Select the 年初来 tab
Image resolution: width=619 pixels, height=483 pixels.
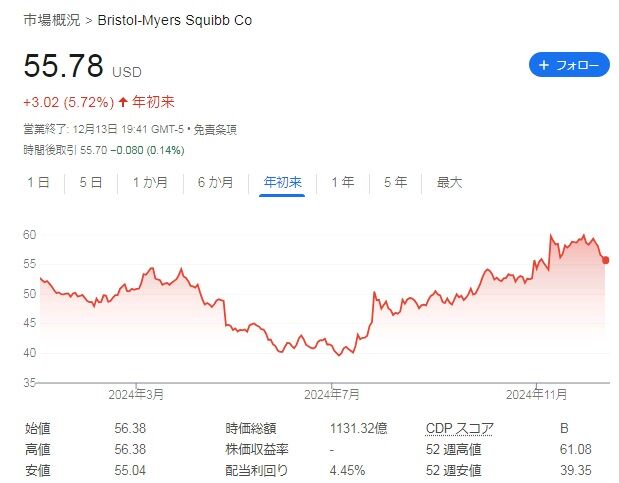click(x=282, y=182)
